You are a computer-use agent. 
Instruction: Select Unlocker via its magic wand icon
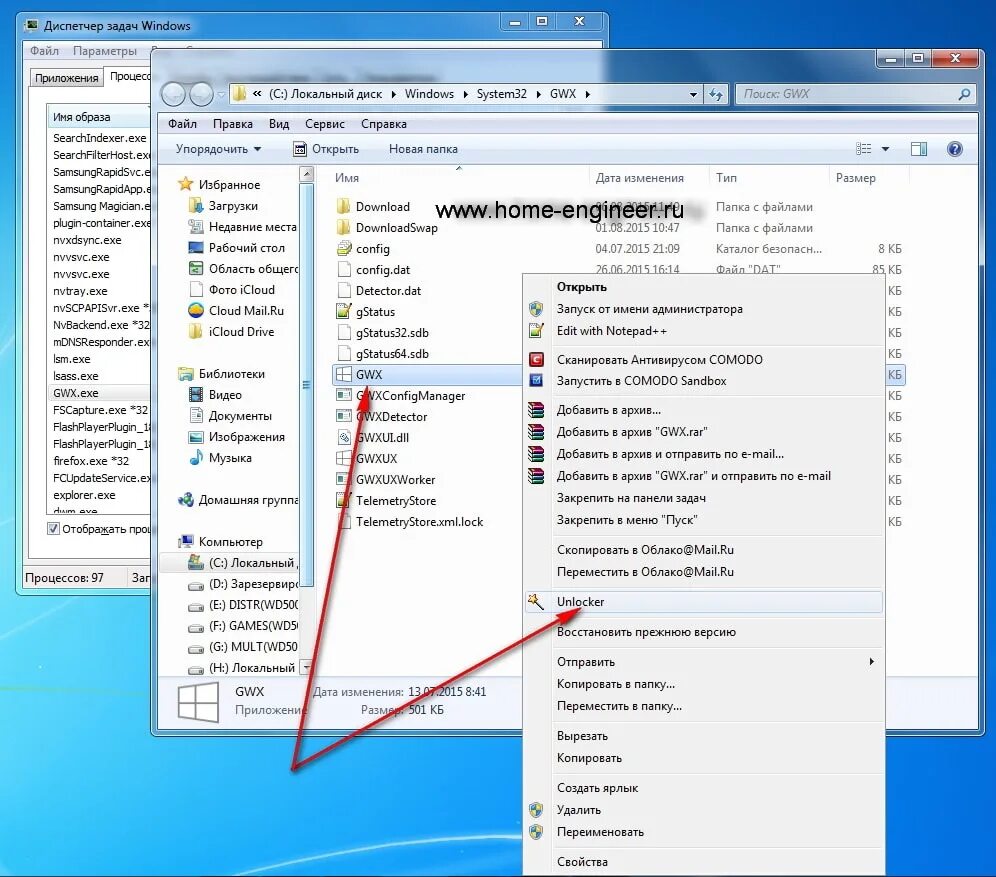point(534,601)
